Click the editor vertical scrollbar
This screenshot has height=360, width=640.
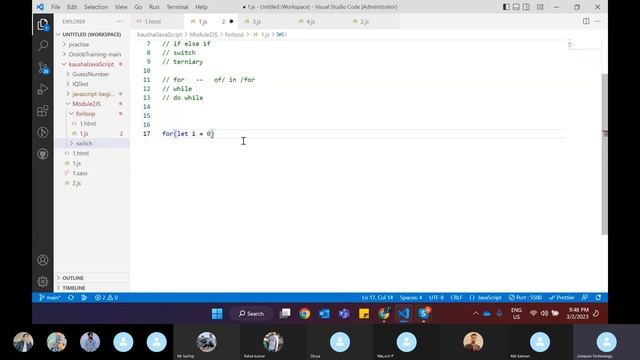(x=604, y=154)
